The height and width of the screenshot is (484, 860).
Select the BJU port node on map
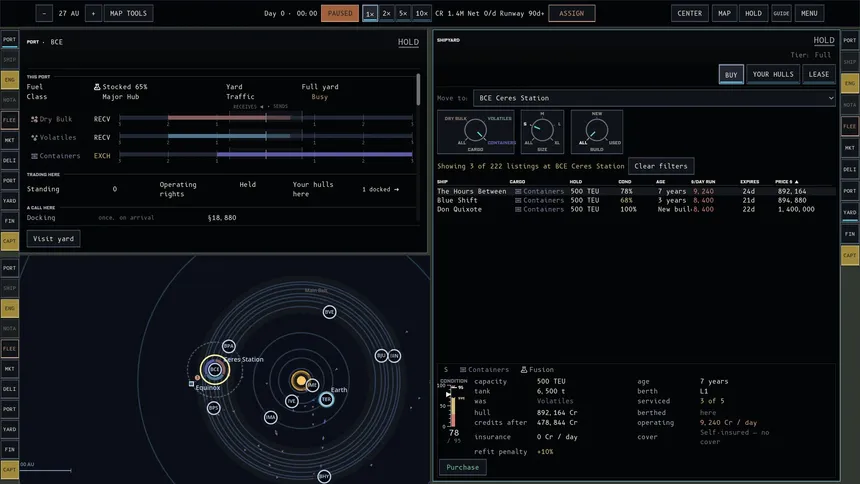pyautogui.click(x=381, y=356)
